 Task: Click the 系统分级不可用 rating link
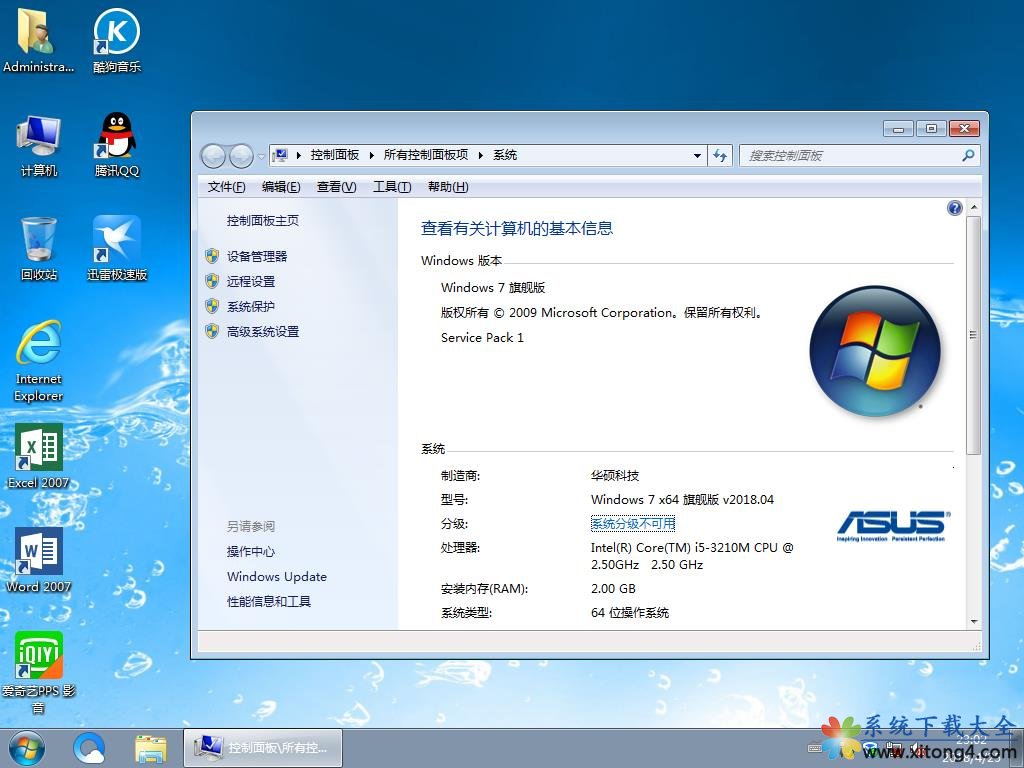click(633, 524)
